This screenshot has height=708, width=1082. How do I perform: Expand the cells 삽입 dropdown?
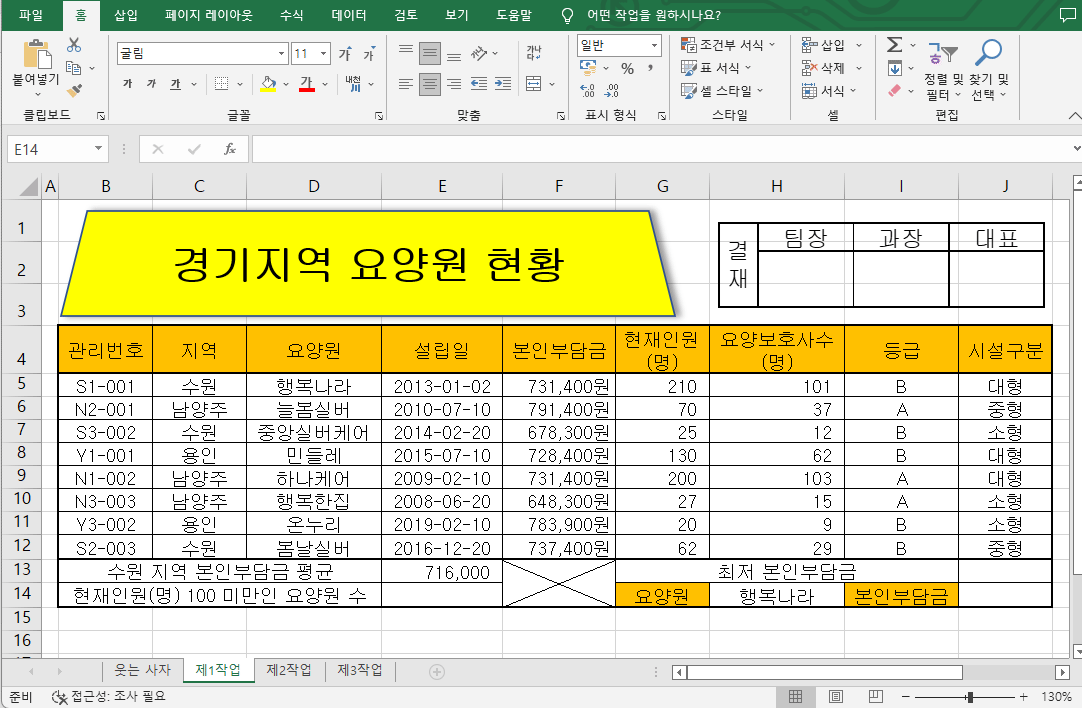point(859,46)
